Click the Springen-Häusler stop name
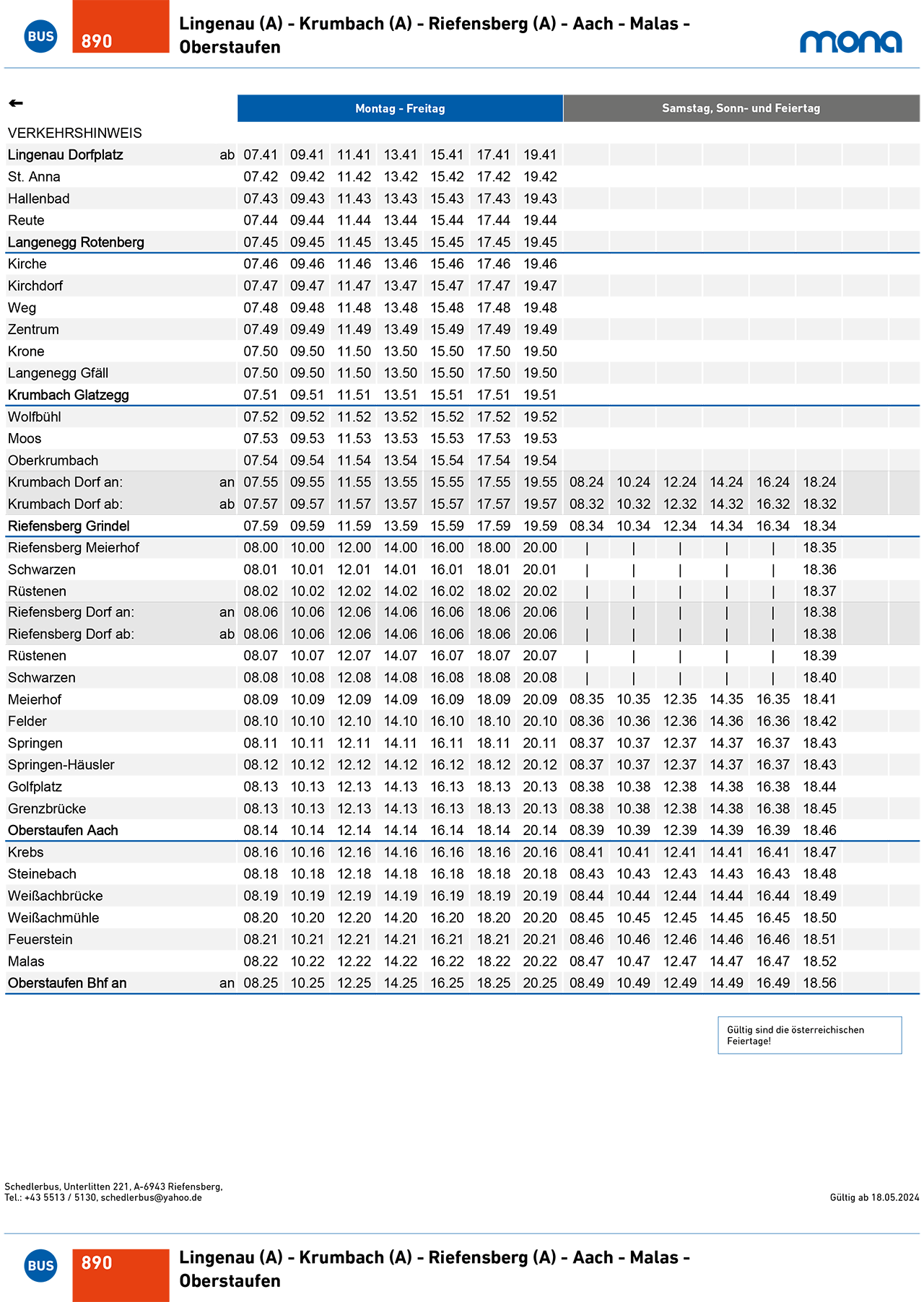Image resolution: width=924 pixels, height=1302 pixels. pyautogui.click(x=61, y=764)
